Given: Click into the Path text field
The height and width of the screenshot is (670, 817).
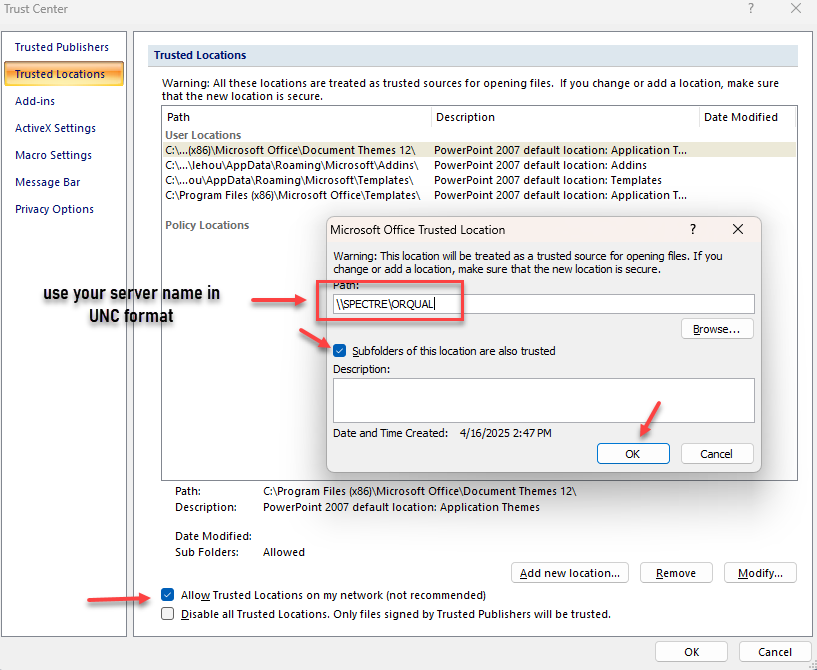Looking at the screenshot, I should click(600, 304).
